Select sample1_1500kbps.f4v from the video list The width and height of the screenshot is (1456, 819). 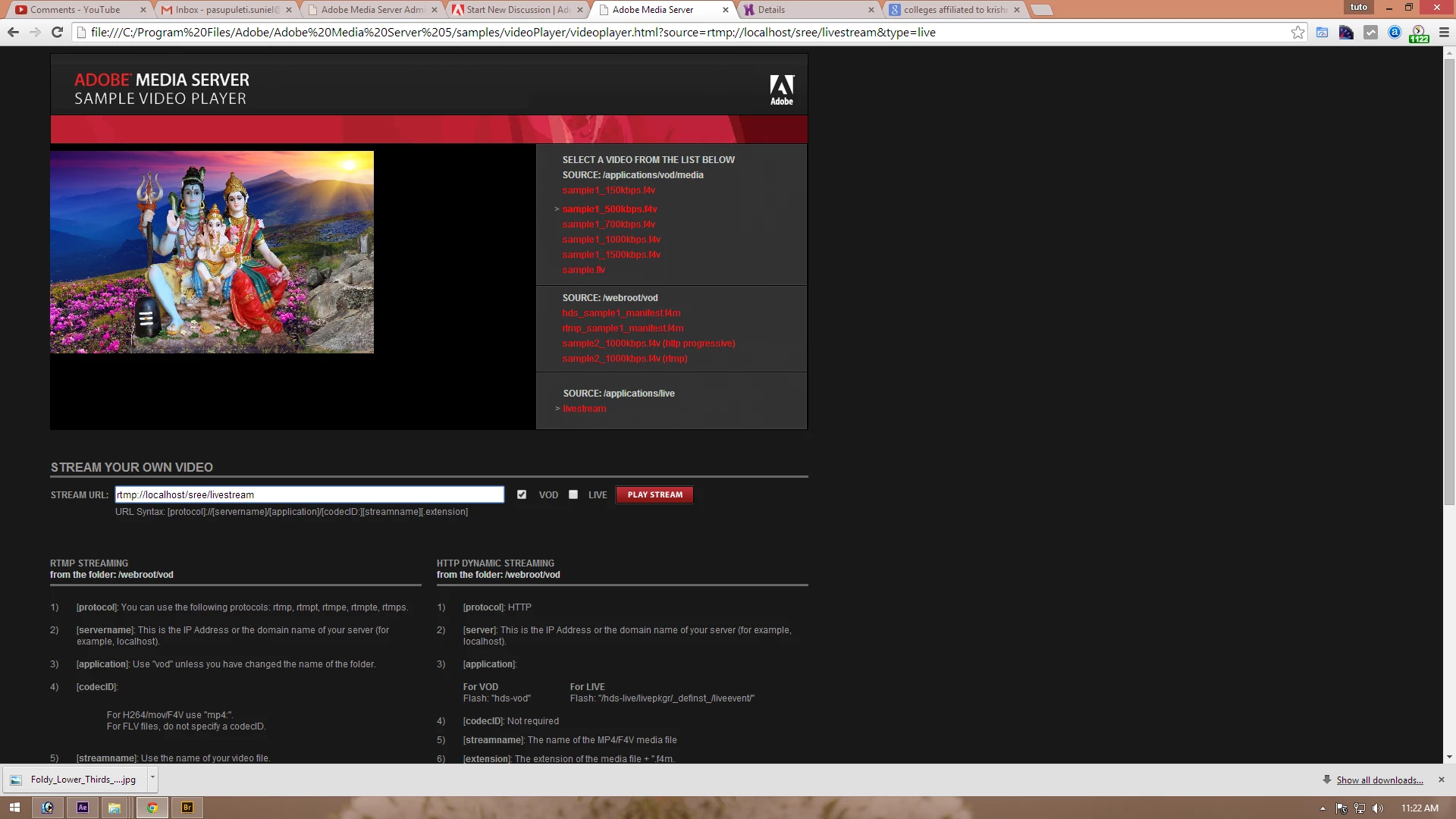(611, 255)
